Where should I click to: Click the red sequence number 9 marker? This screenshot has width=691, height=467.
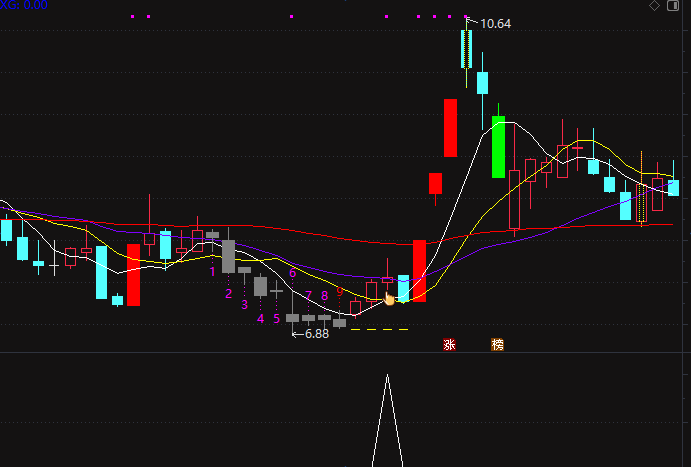[339, 291]
